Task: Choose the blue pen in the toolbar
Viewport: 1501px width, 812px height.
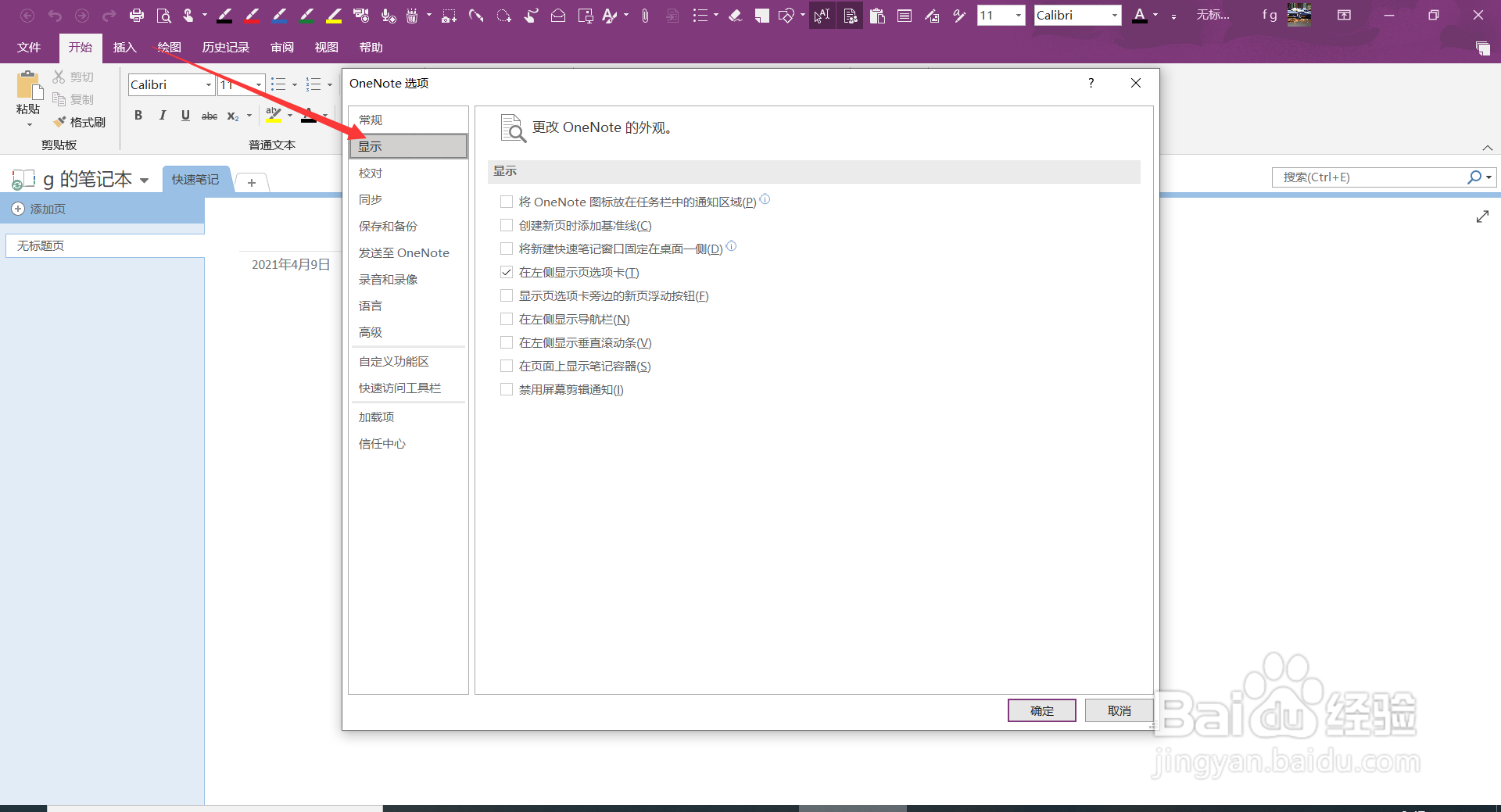Action: click(279, 15)
